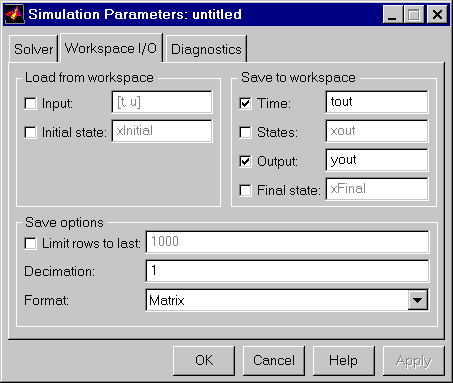Close the Simulation Parameters dialog
453x383 pixels.
coord(437,14)
